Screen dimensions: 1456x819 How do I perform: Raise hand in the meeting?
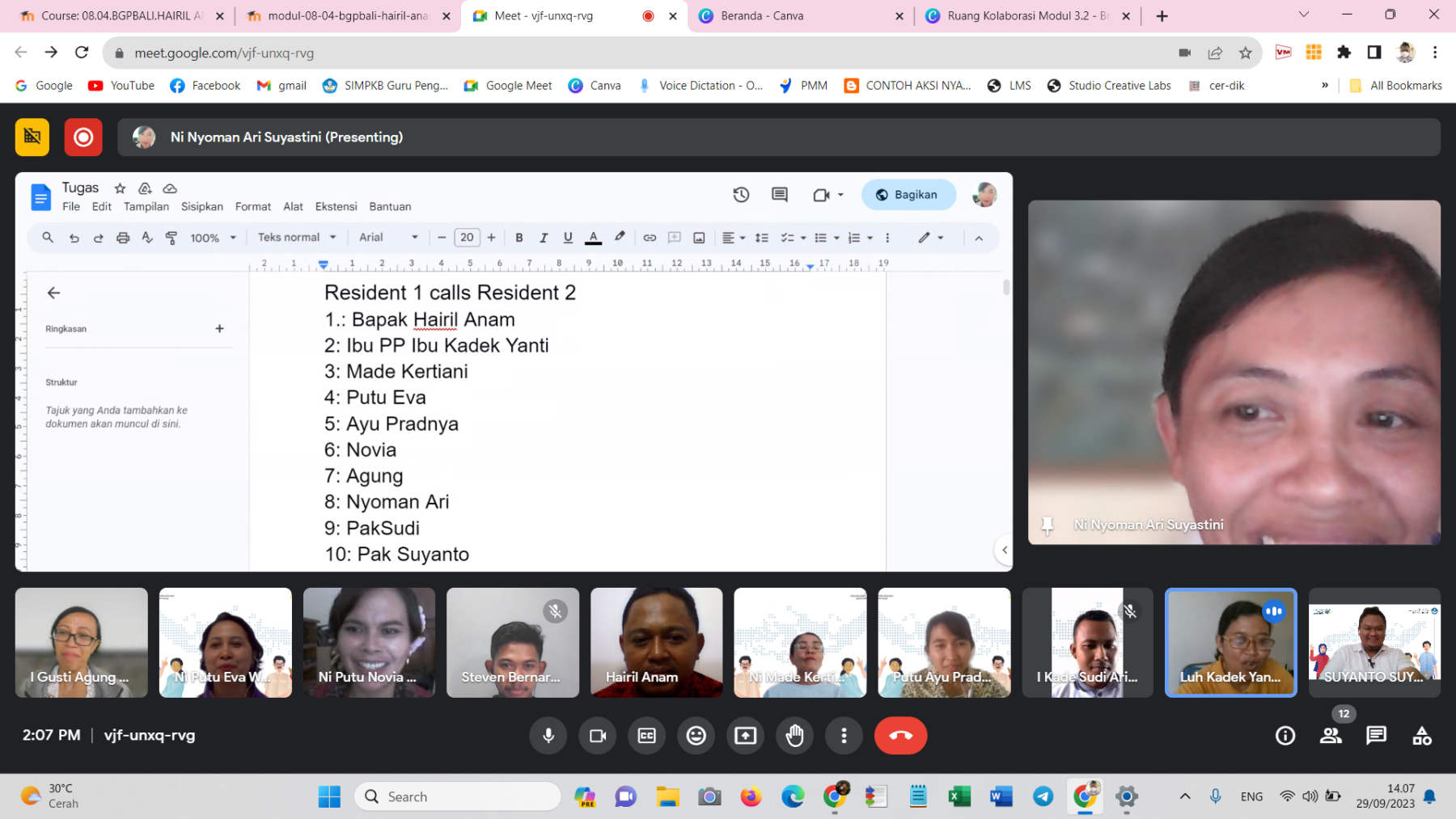click(x=794, y=735)
